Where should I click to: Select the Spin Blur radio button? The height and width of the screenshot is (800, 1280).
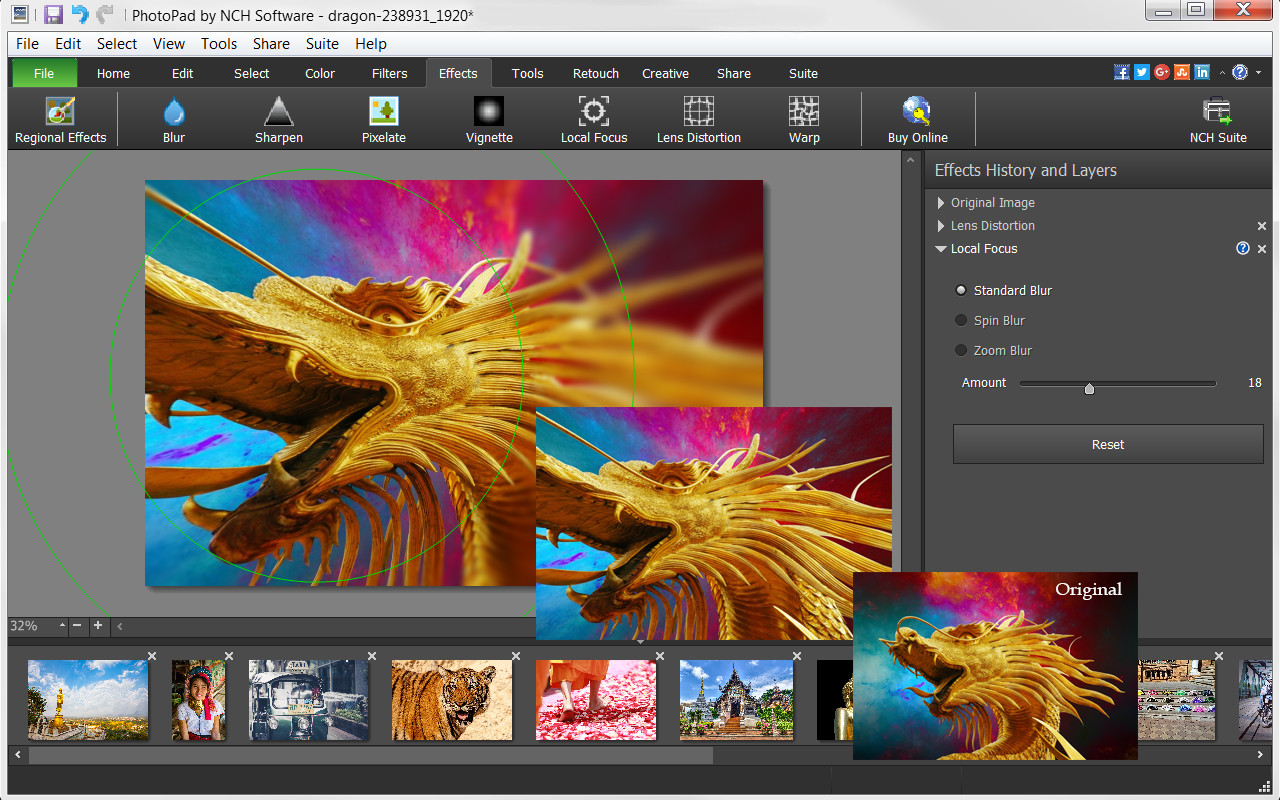961,320
